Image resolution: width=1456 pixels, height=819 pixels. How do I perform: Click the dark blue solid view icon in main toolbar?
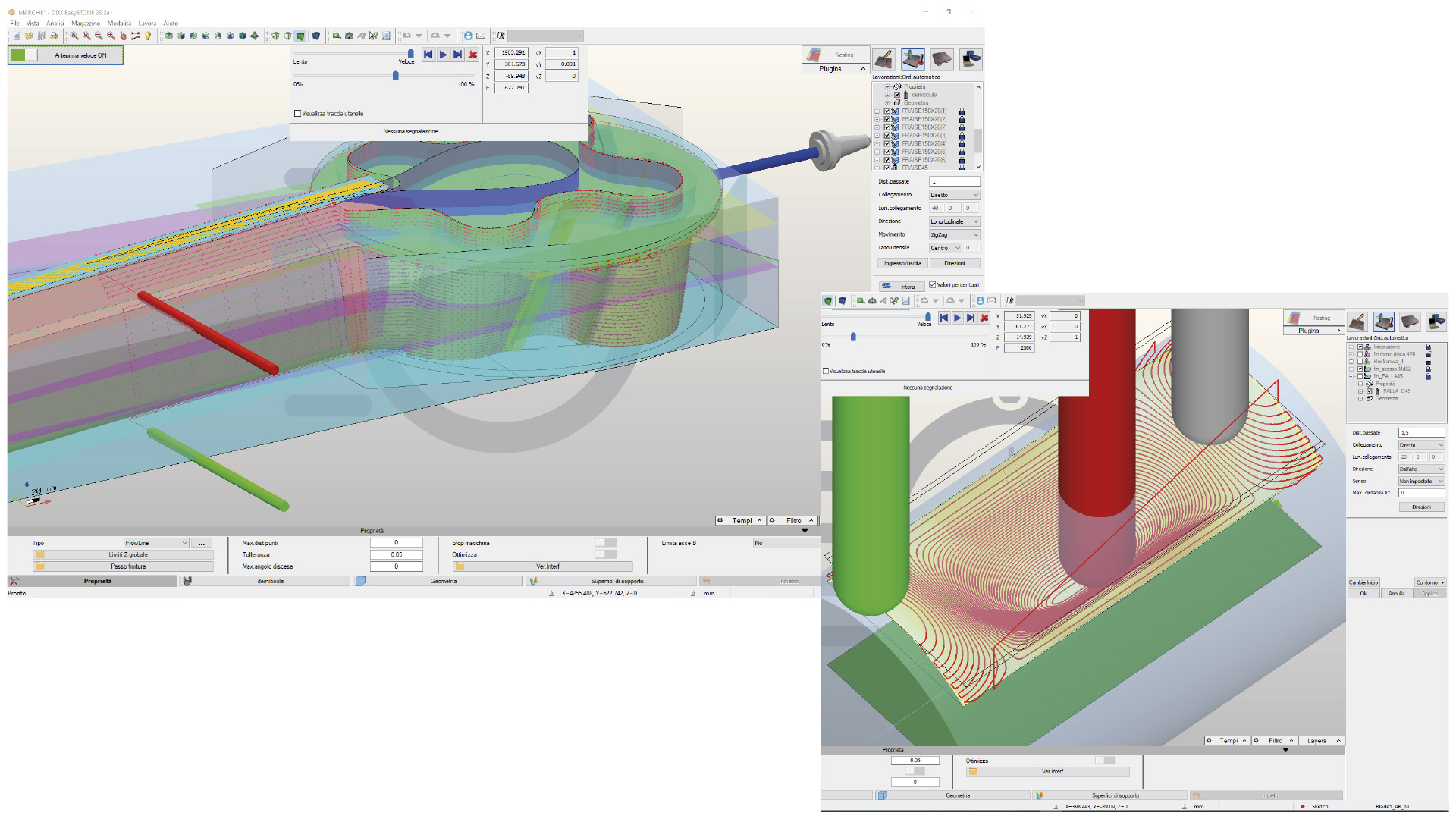(x=316, y=36)
